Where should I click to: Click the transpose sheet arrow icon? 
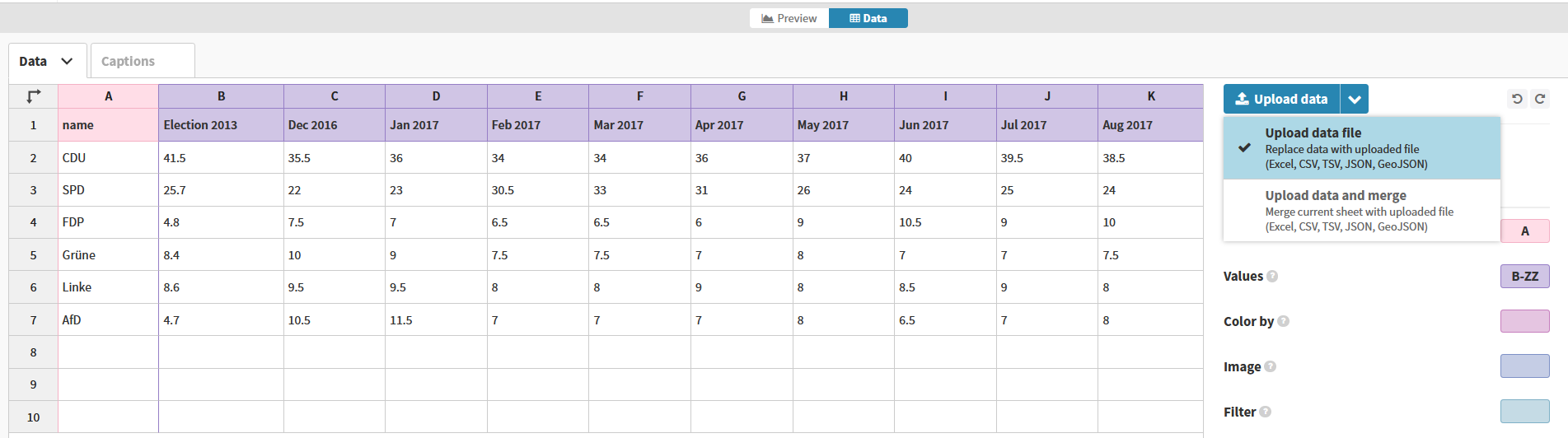click(x=33, y=96)
